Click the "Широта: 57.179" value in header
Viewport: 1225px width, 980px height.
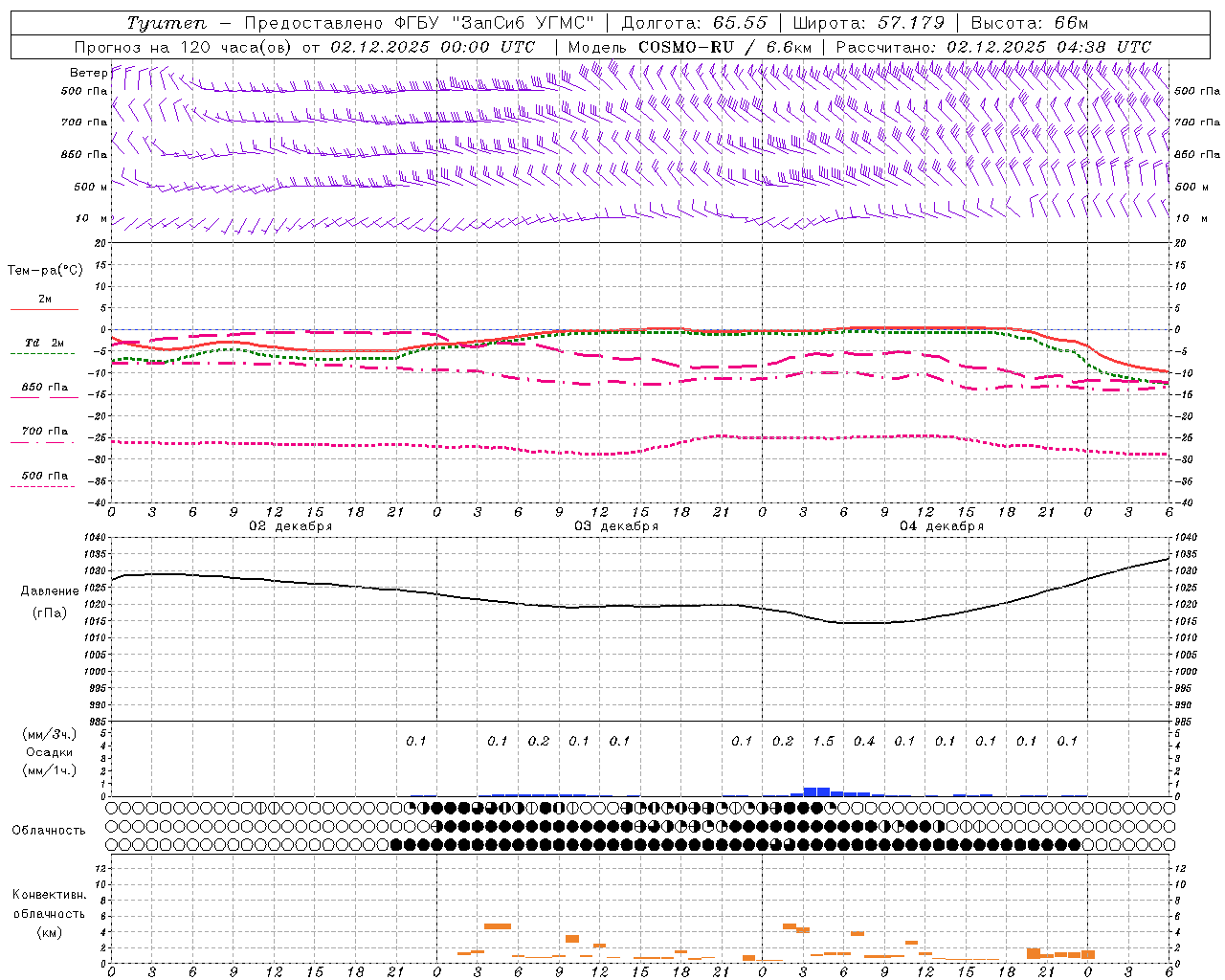869,23
